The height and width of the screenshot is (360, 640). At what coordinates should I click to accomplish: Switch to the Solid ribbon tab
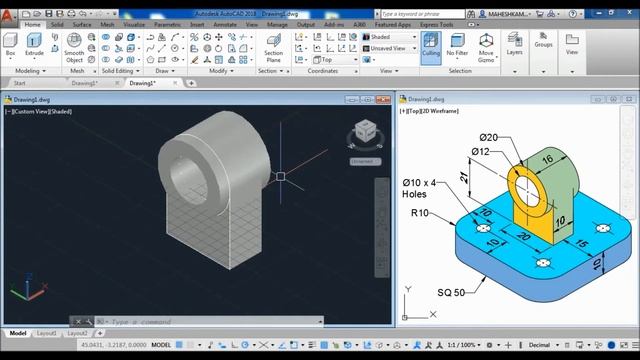[57, 24]
